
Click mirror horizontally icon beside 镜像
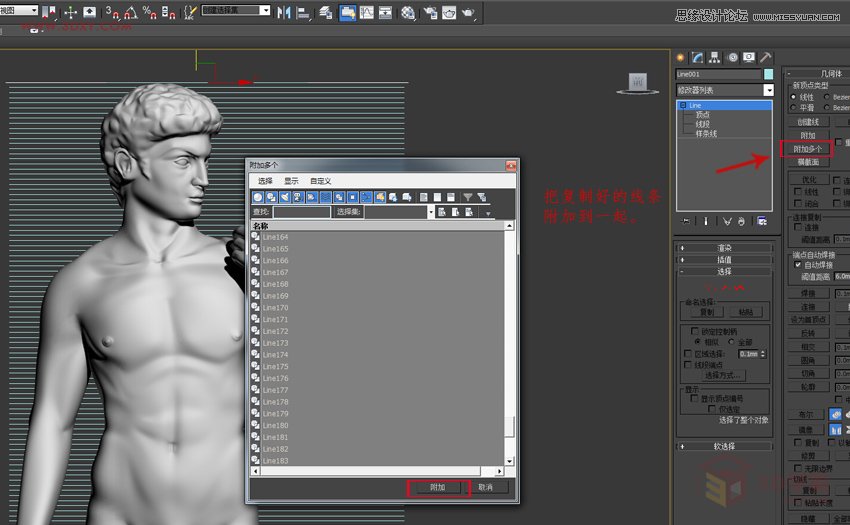(836, 430)
